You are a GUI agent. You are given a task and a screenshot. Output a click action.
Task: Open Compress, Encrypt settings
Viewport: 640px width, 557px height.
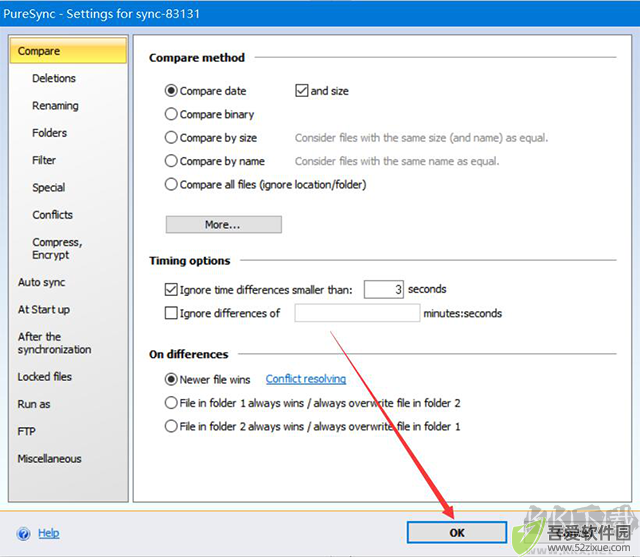pyautogui.click(x=57, y=248)
